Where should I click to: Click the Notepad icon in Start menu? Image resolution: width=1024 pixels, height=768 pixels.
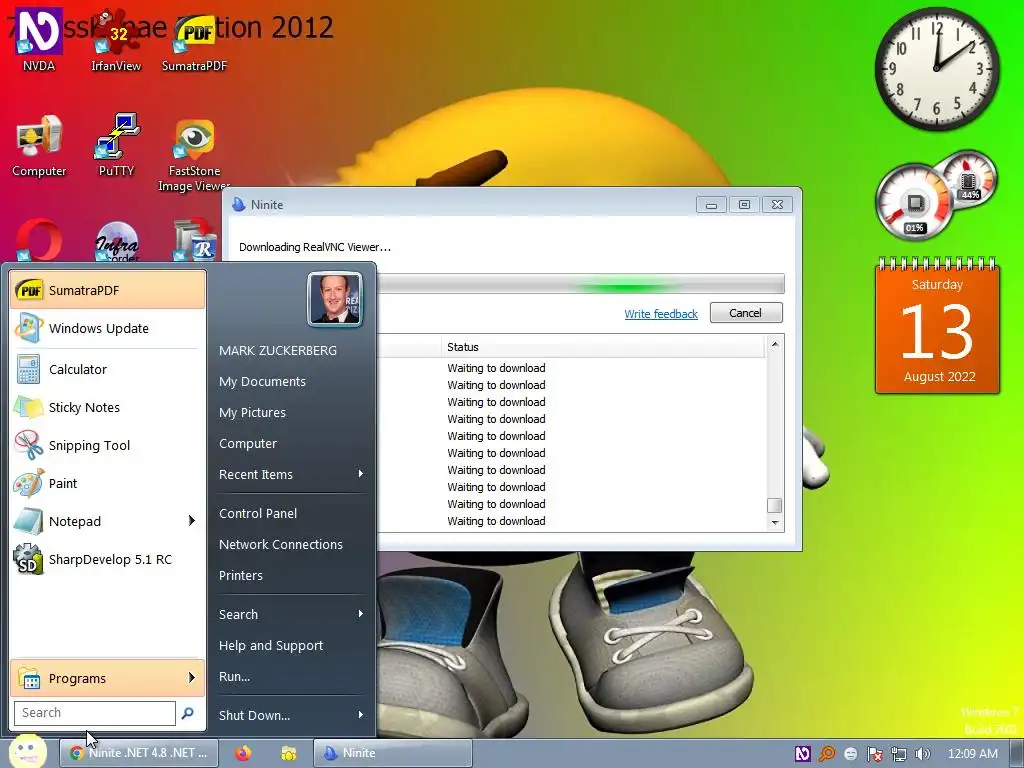point(28,521)
